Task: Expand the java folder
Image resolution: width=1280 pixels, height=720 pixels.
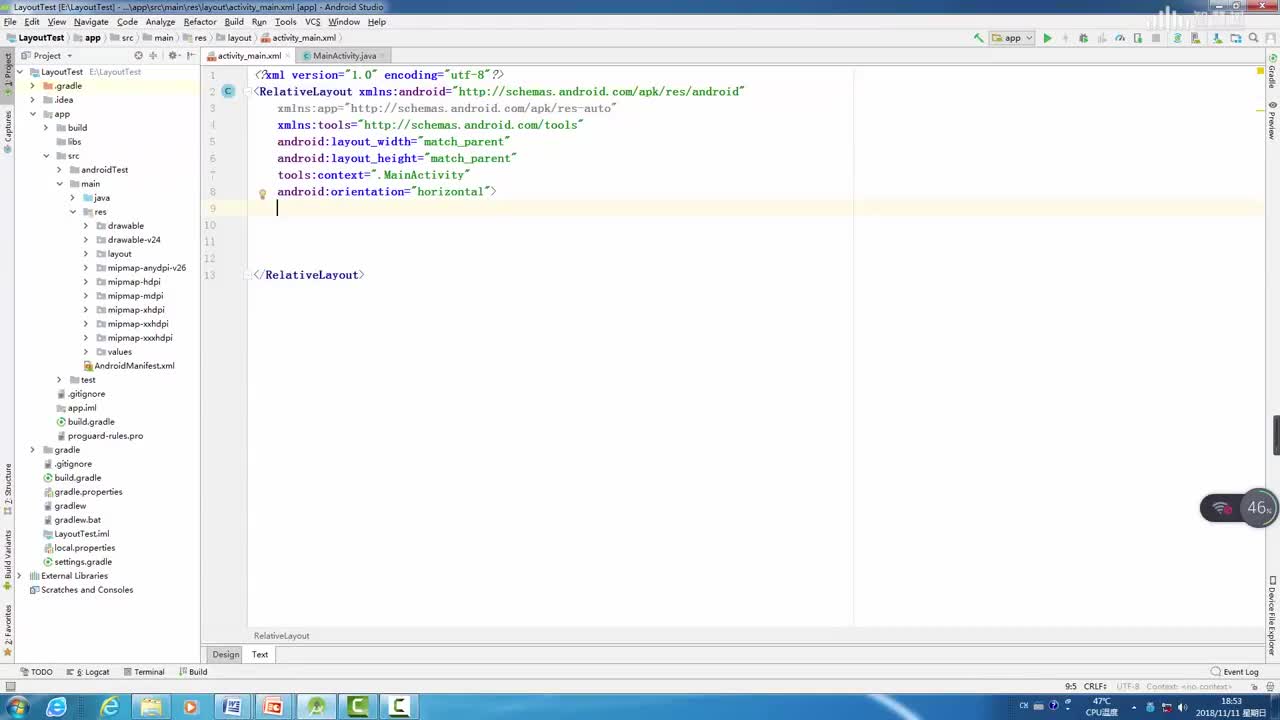Action: 72,198
